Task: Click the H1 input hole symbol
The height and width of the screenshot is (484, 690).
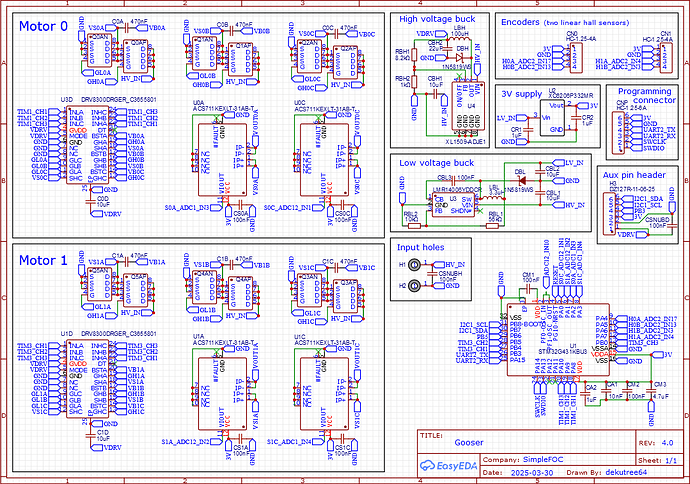Action: [x=402, y=265]
